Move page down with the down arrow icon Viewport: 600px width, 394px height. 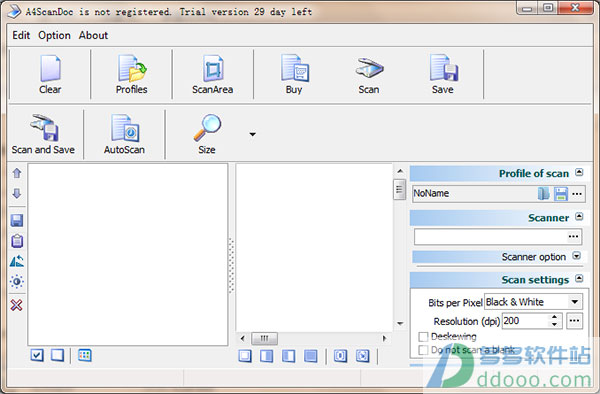17,193
